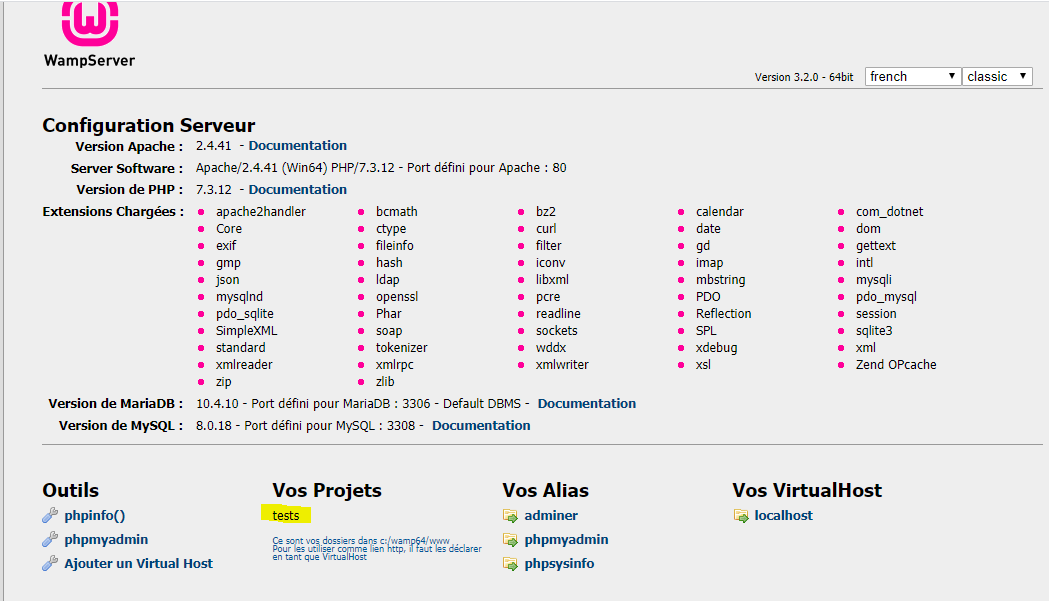Open Documentation for PHP version
The width and height of the screenshot is (1049, 601).
pos(297,189)
